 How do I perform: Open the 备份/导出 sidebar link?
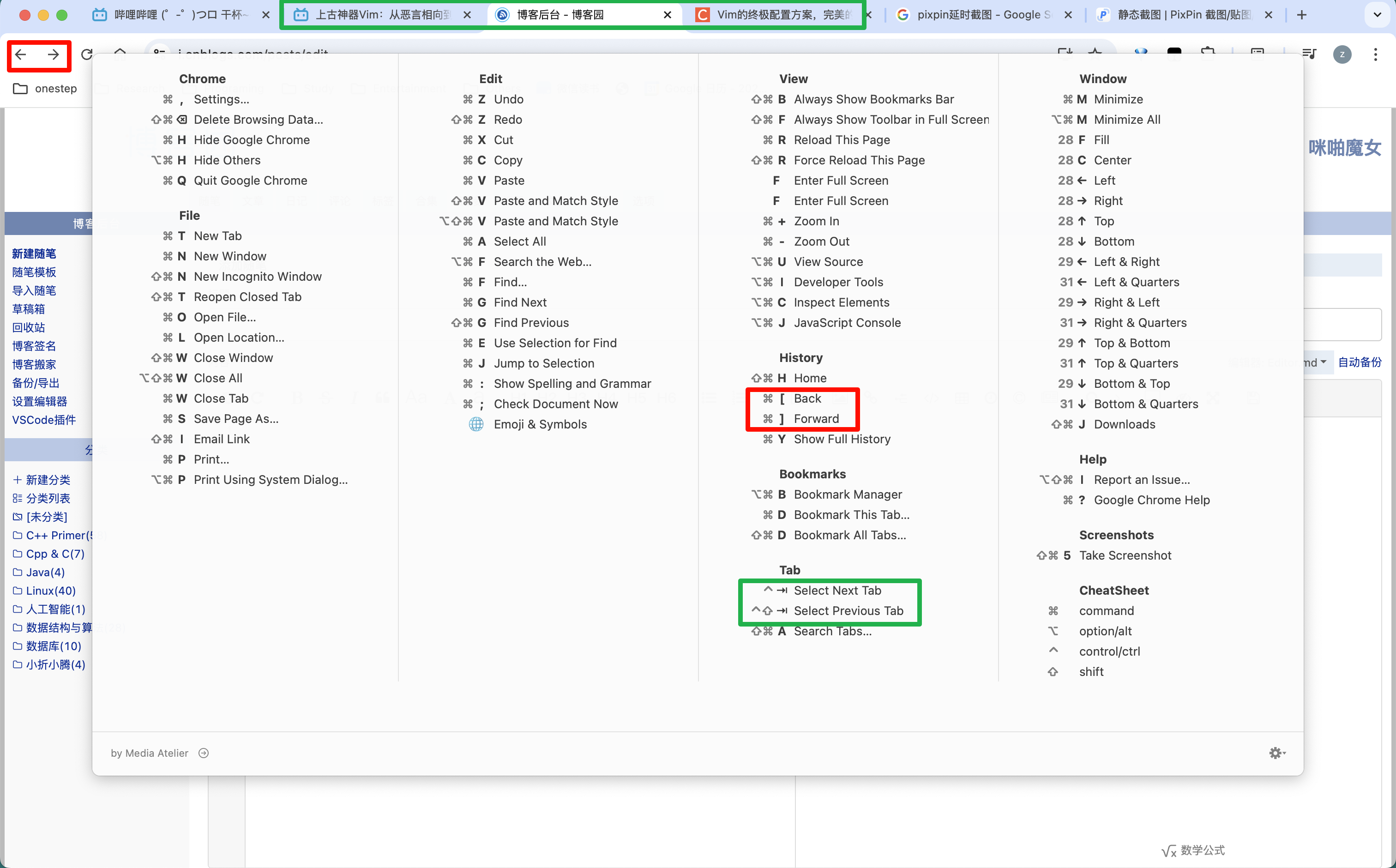pos(36,383)
